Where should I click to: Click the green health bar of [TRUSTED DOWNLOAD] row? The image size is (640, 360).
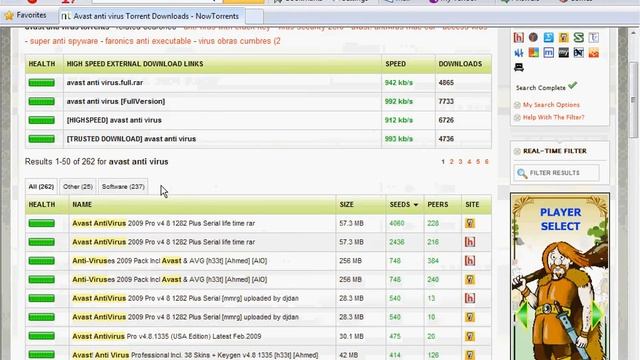[x=42, y=139]
